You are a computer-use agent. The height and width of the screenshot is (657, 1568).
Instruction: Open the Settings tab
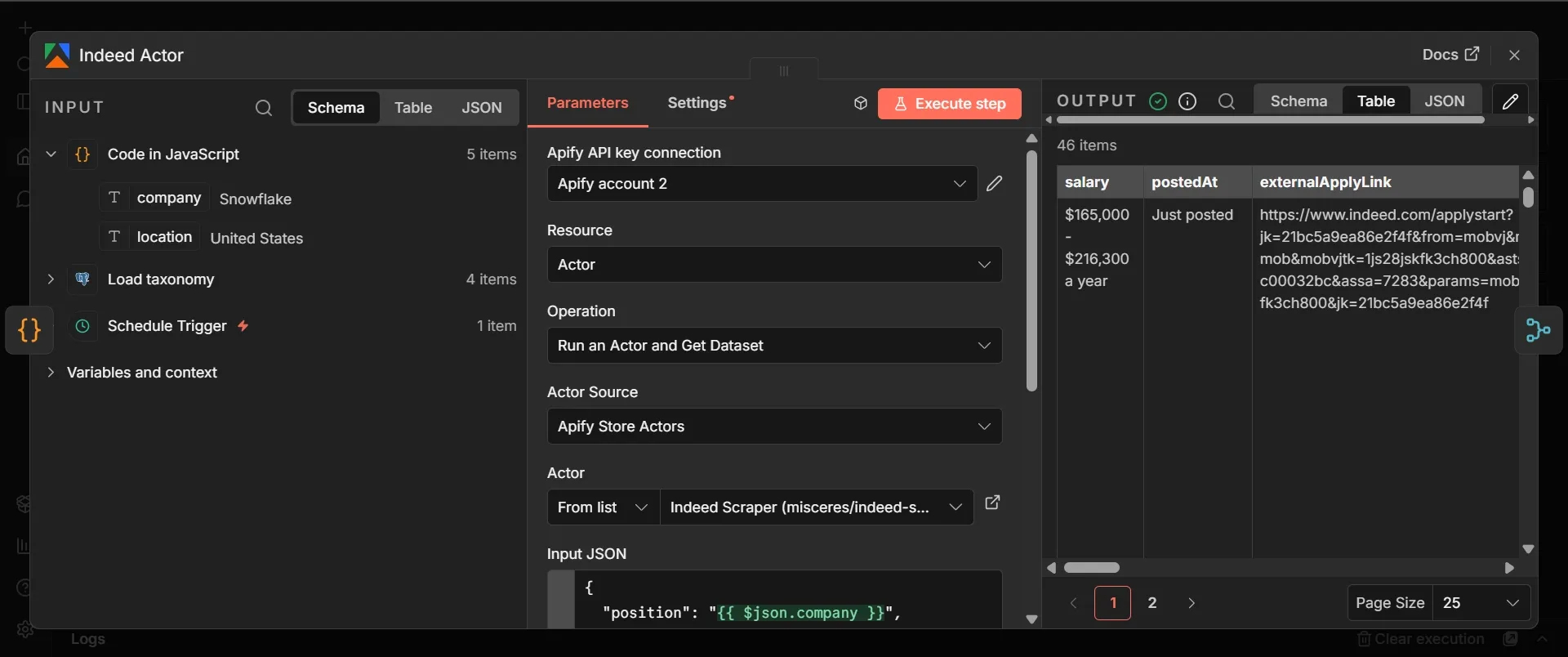click(x=697, y=104)
